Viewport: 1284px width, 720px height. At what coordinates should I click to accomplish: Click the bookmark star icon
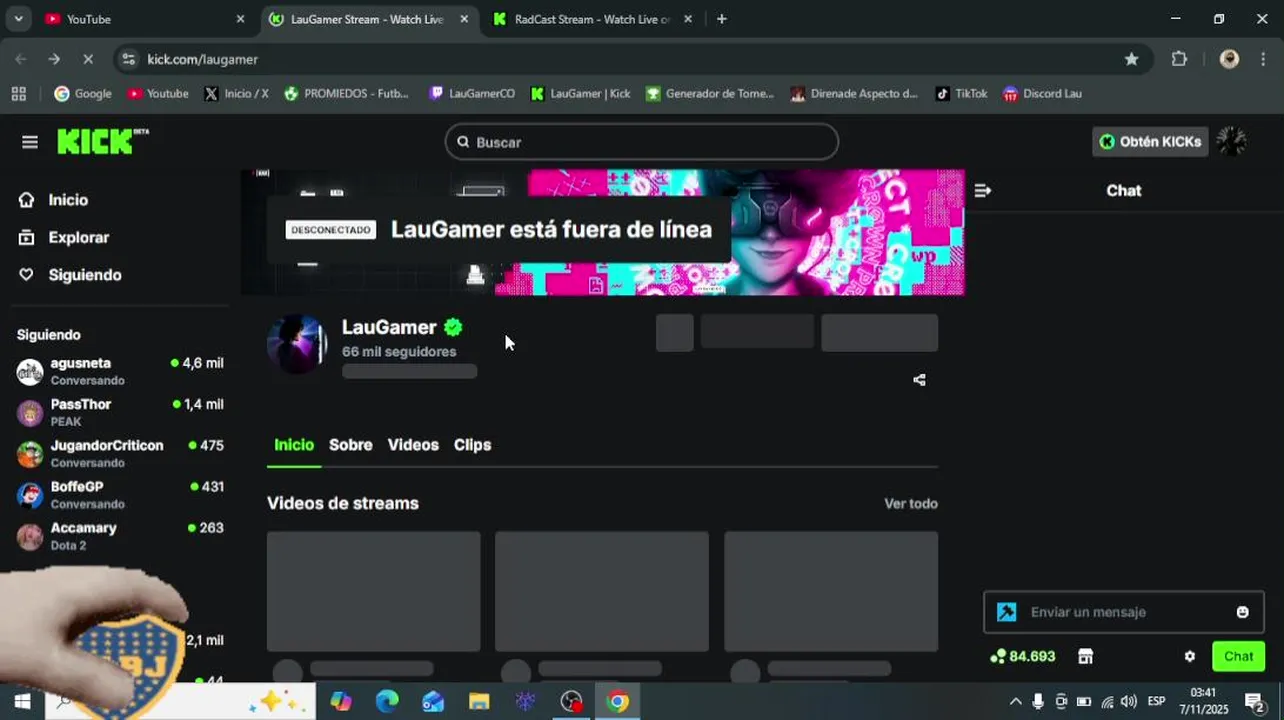pos(1131,59)
